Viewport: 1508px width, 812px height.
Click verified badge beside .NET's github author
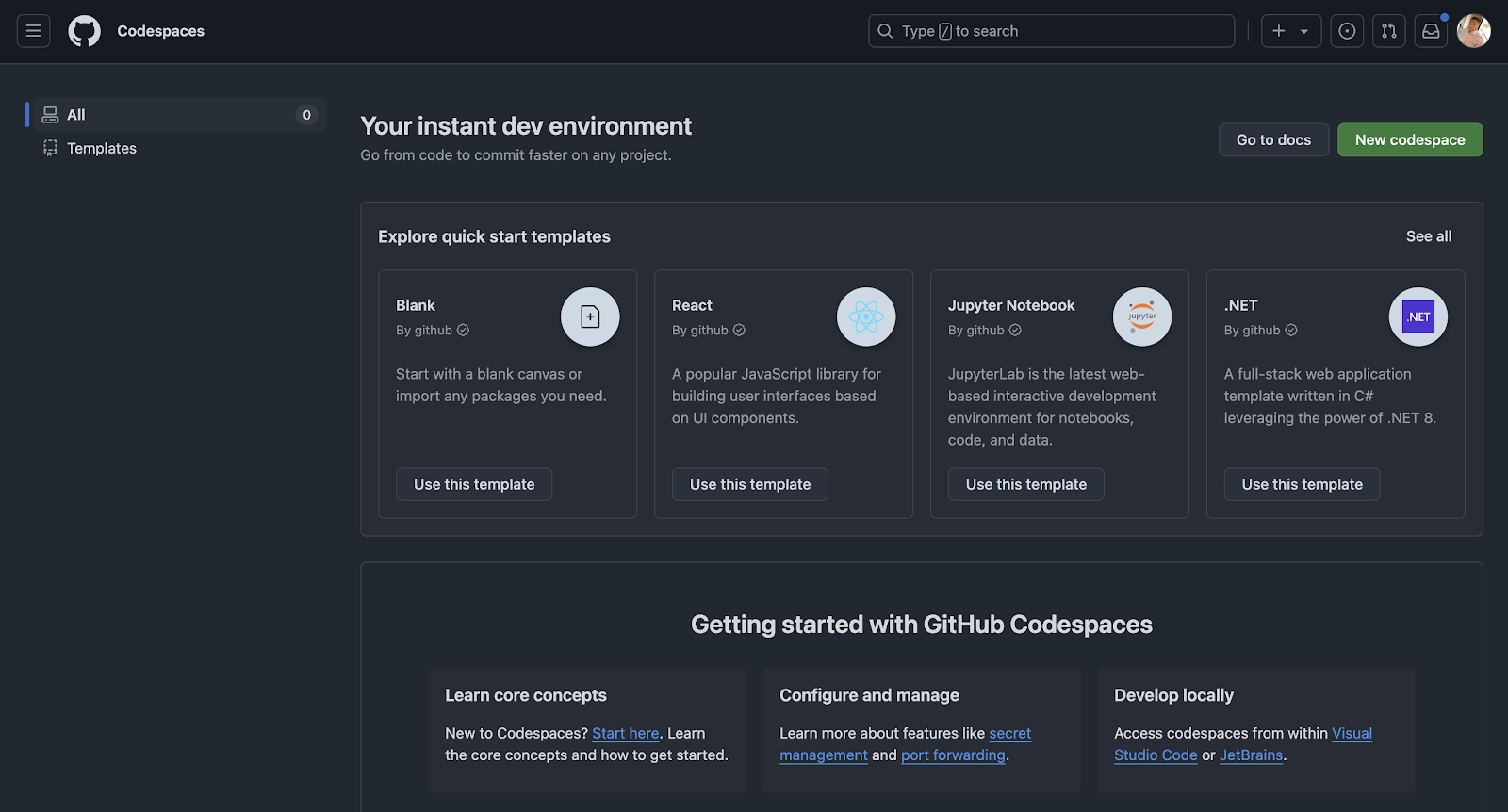click(x=1291, y=330)
